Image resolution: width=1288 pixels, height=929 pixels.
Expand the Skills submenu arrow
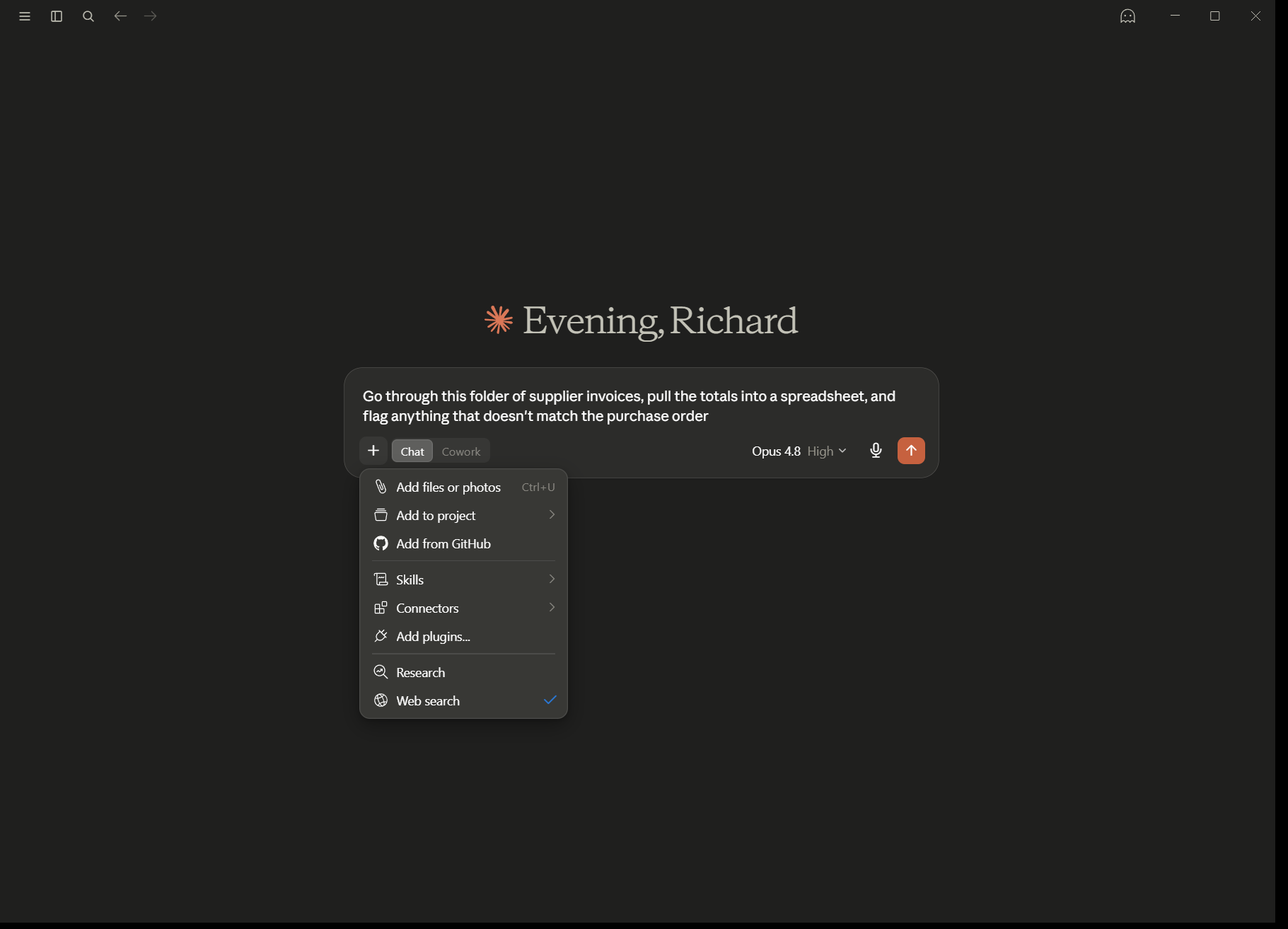pyautogui.click(x=552, y=579)
